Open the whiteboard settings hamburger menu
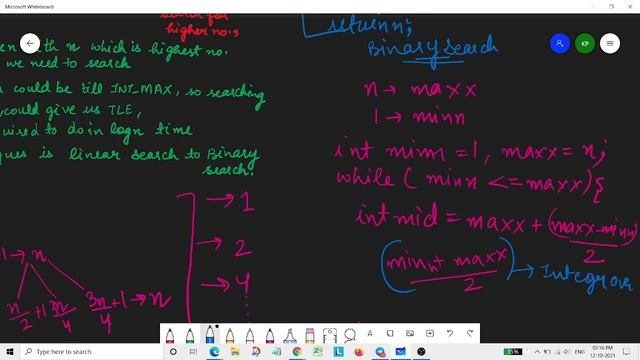Viewport: 640px width, 360px height. (x=610, y=43)
